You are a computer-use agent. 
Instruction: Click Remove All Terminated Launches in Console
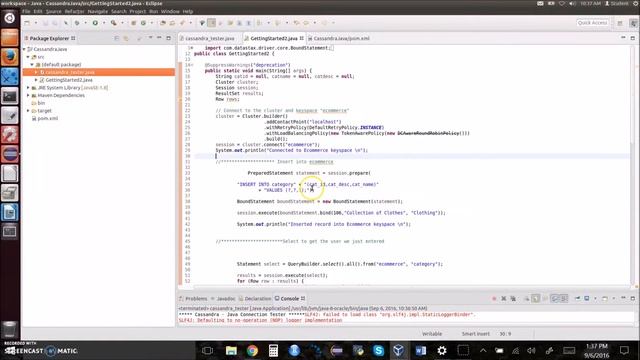513,299
